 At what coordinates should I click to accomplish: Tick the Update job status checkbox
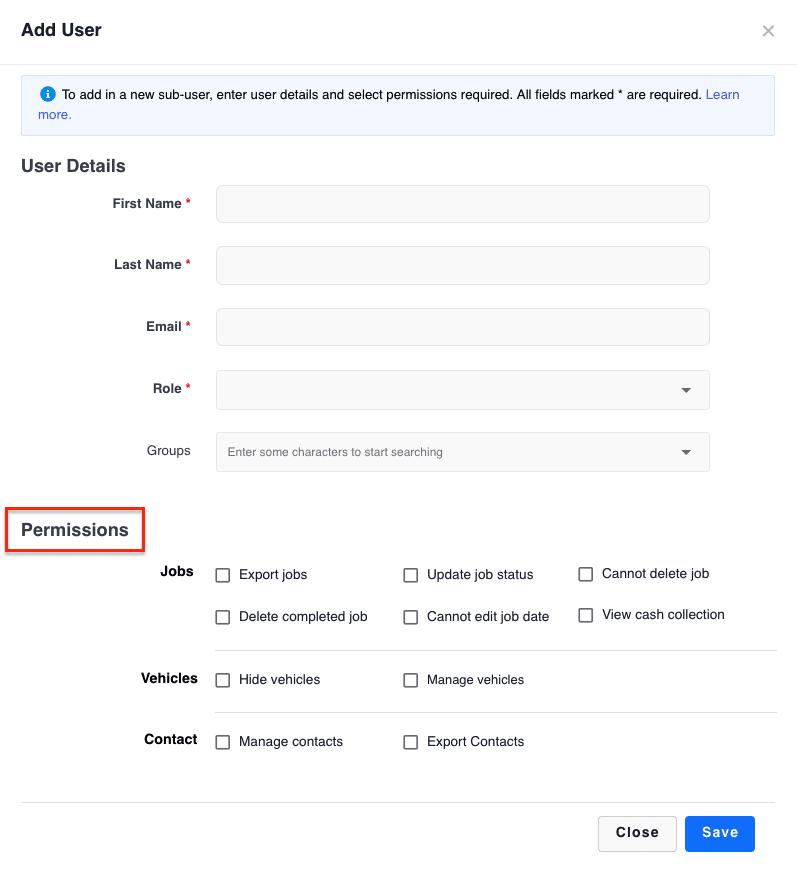tap(410, 575)
